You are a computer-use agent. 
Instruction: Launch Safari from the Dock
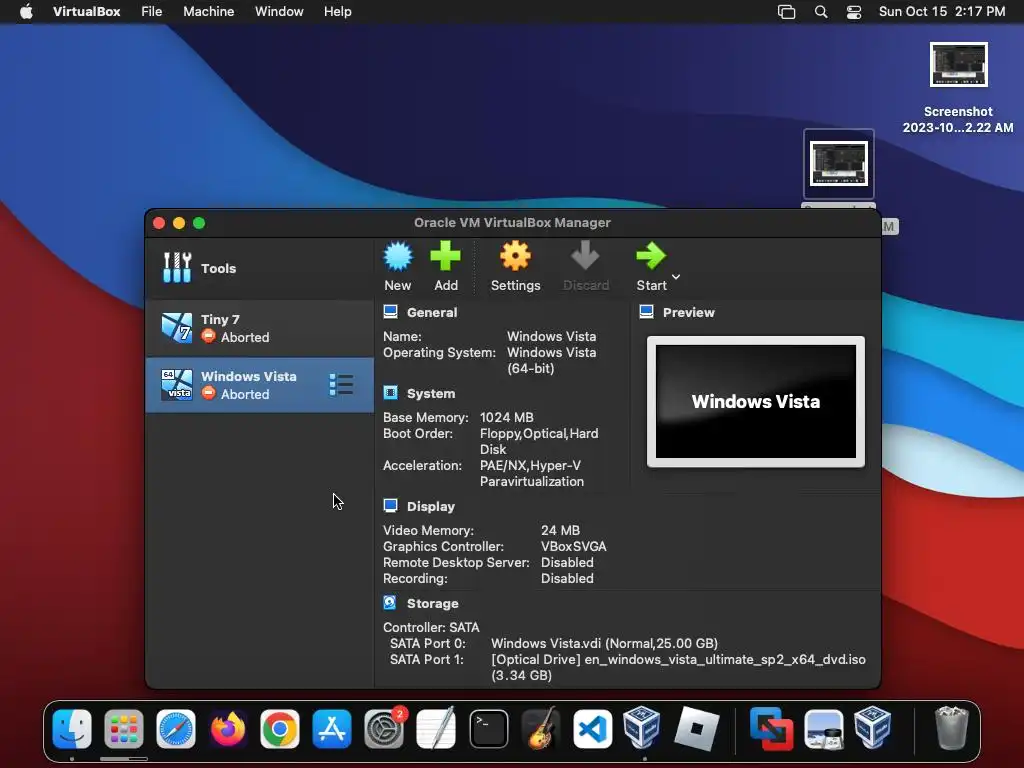tap(176, 728)
